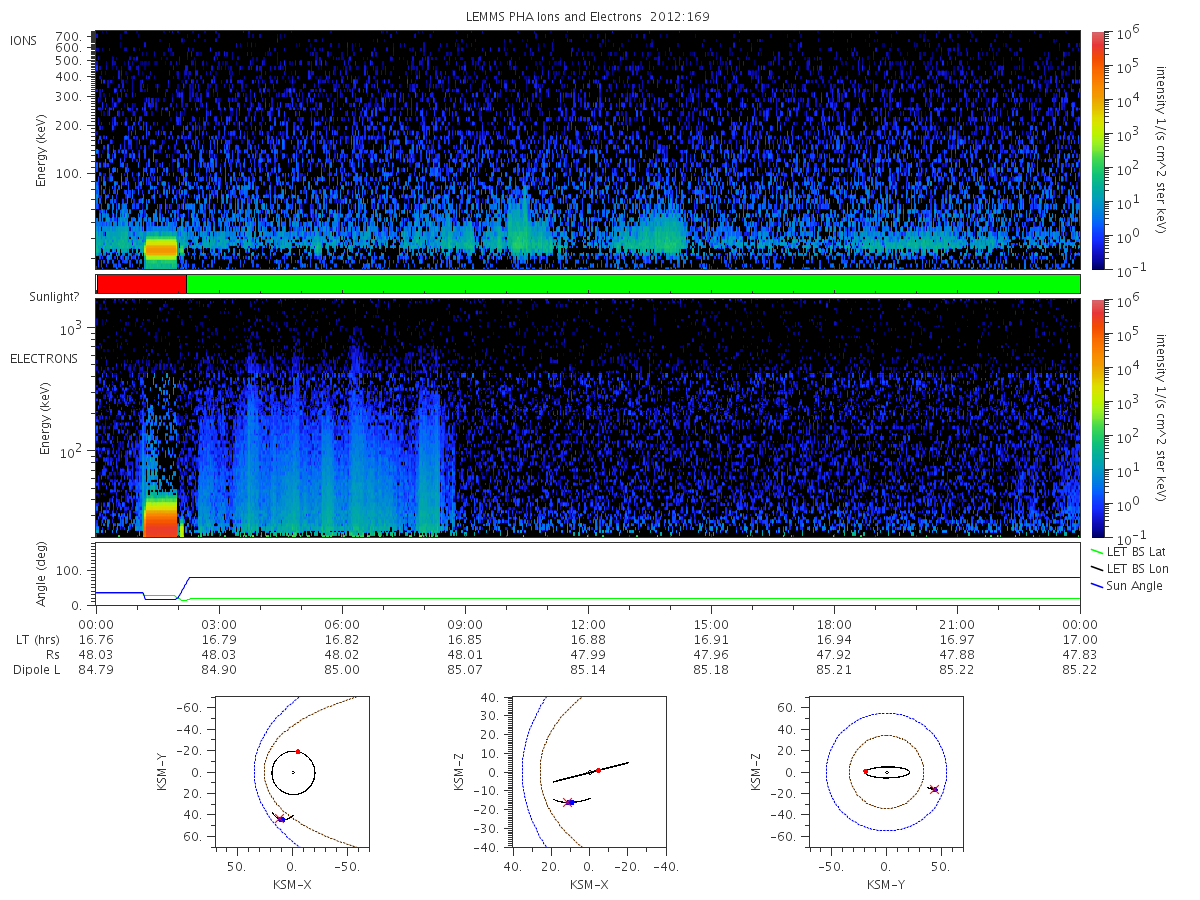This screenshot has width=1200, height=900.
Task: Click the 21:00 time axis label
Action: [957, 625]
